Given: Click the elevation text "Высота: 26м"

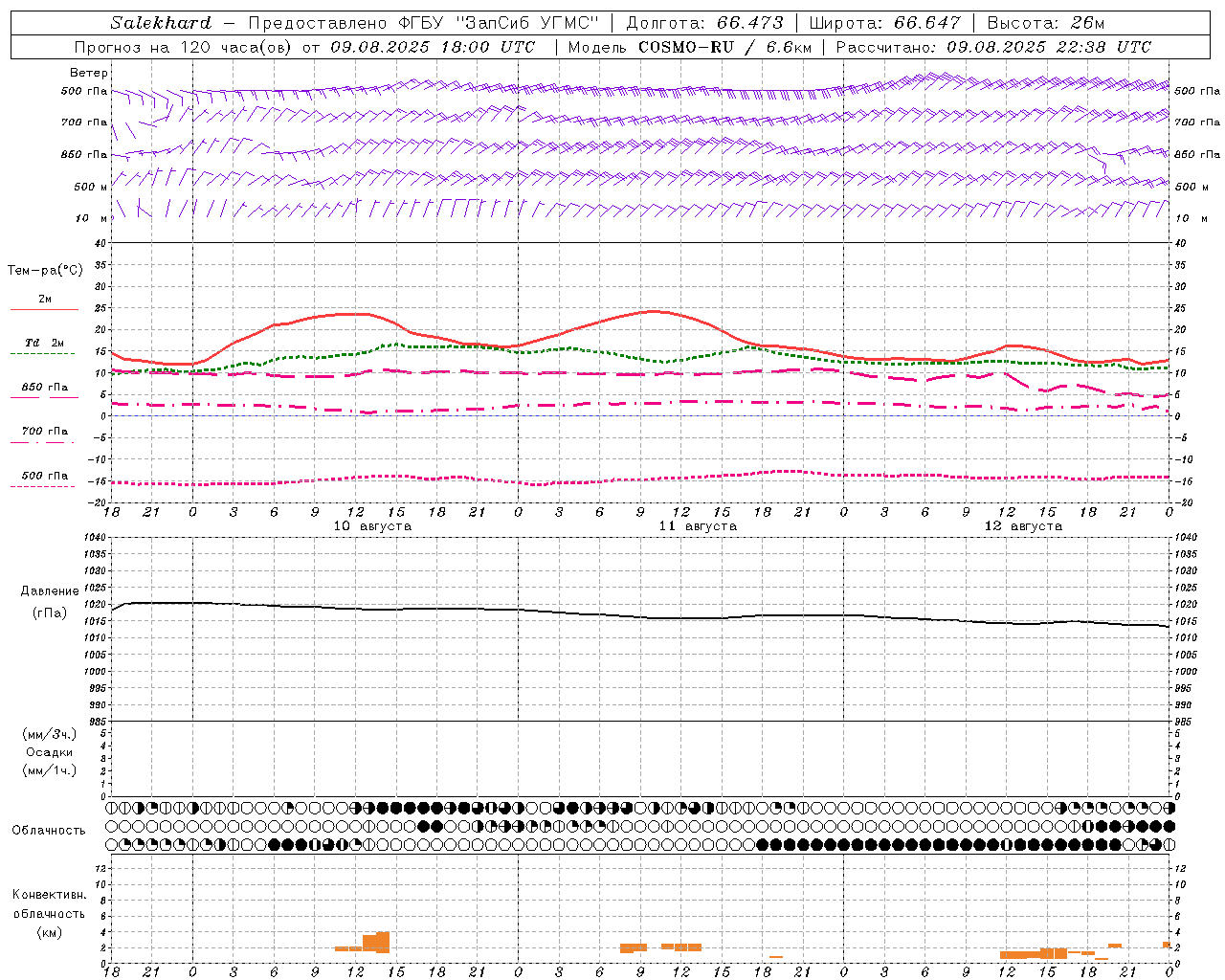Looking at the screenshot, I should [1046, 23].
